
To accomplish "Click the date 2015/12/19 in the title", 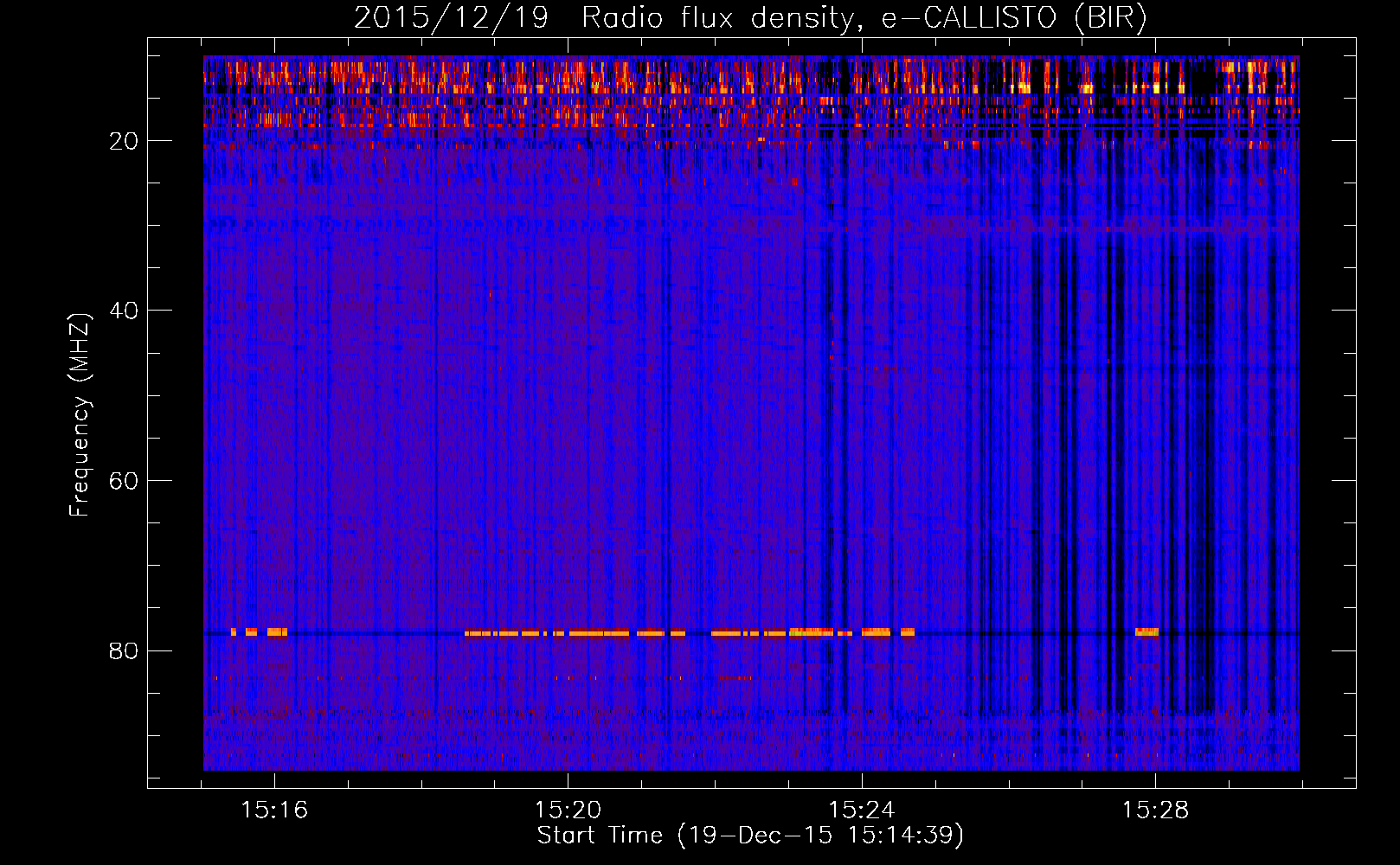I will pos(450,18).
